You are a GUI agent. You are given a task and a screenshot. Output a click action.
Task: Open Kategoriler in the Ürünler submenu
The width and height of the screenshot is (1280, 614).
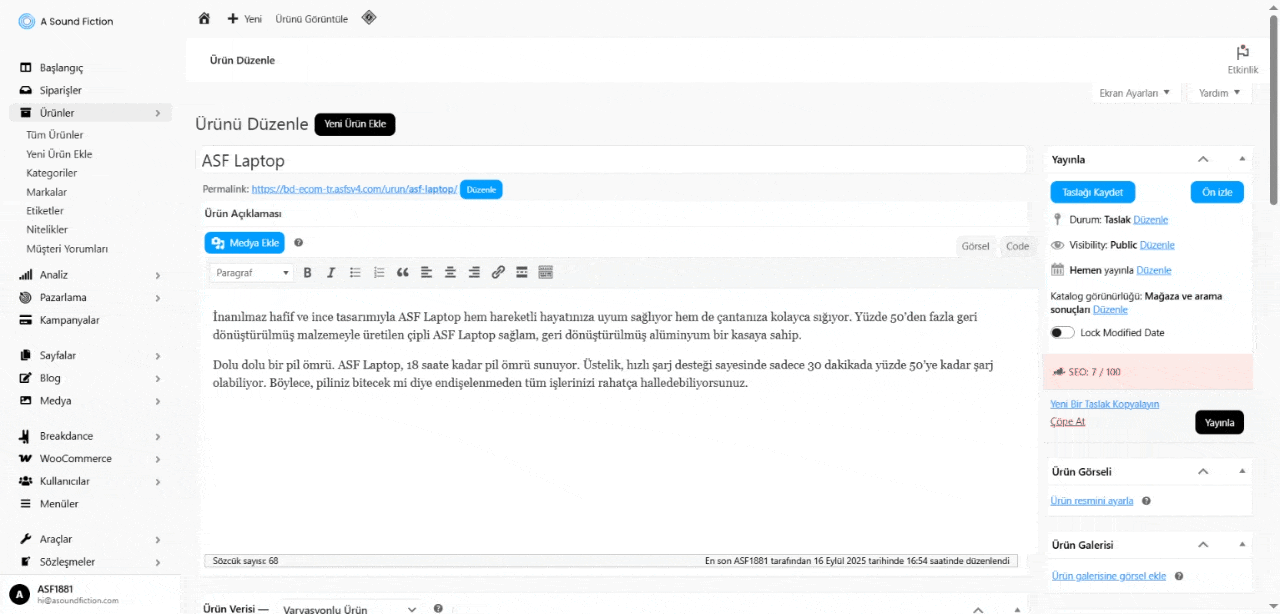pyautogui.click(x=52, y=173)
